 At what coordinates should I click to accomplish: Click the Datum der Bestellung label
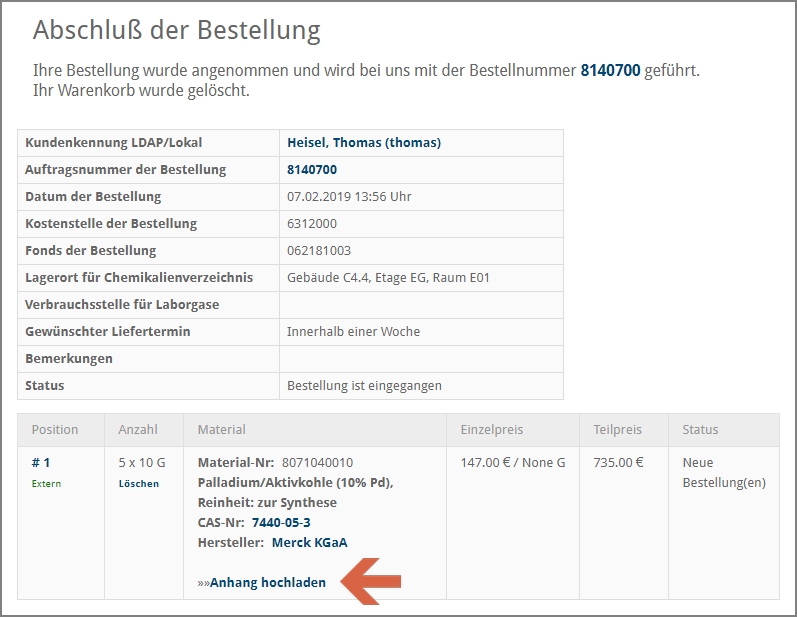[93, 197]
